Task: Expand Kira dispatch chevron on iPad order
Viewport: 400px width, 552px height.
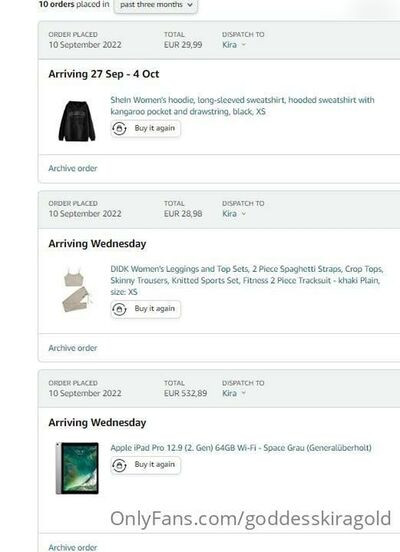Action: pos(244,393)
